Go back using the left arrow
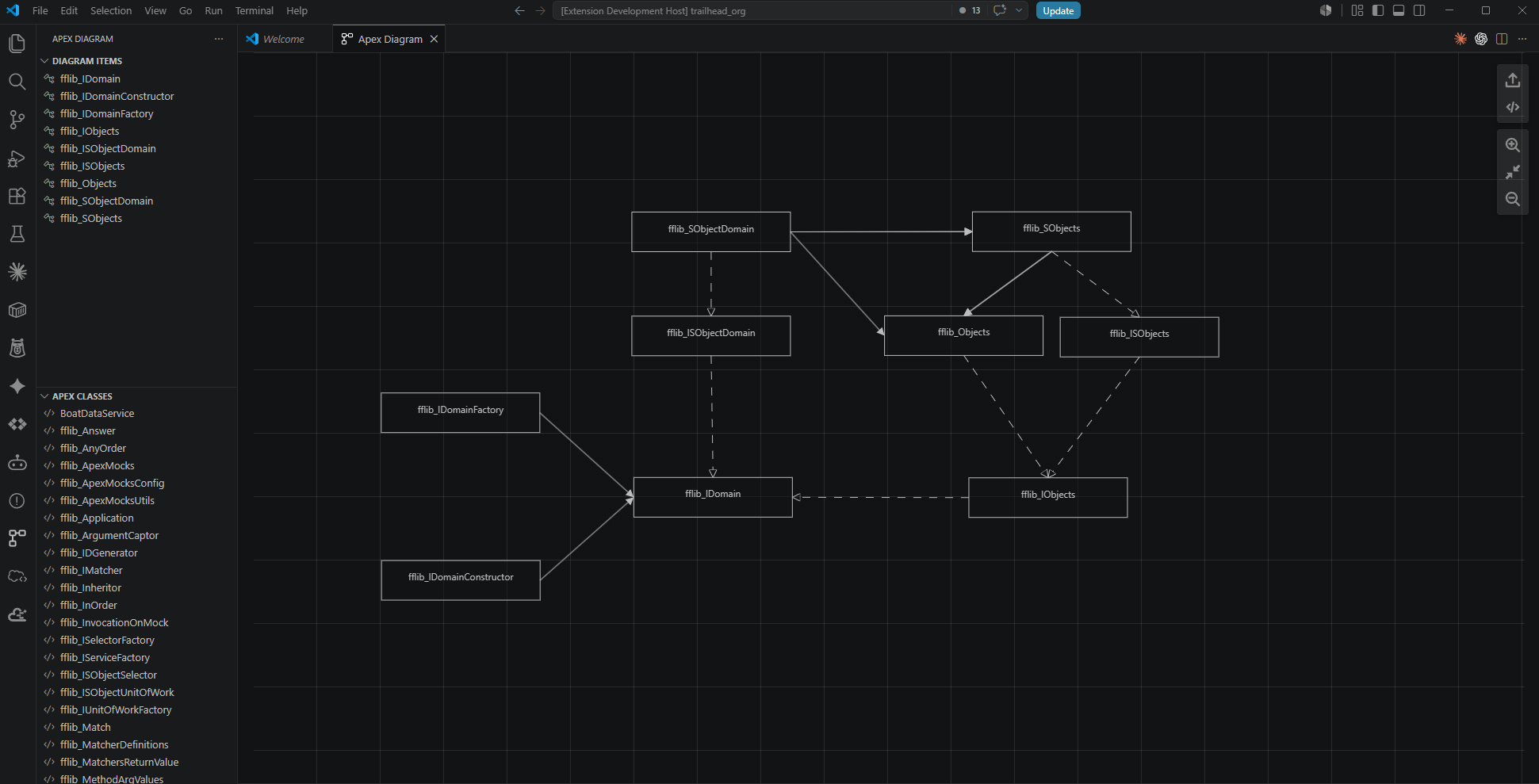Viewport: 1539px width, 784px height. tap(519, 10)
